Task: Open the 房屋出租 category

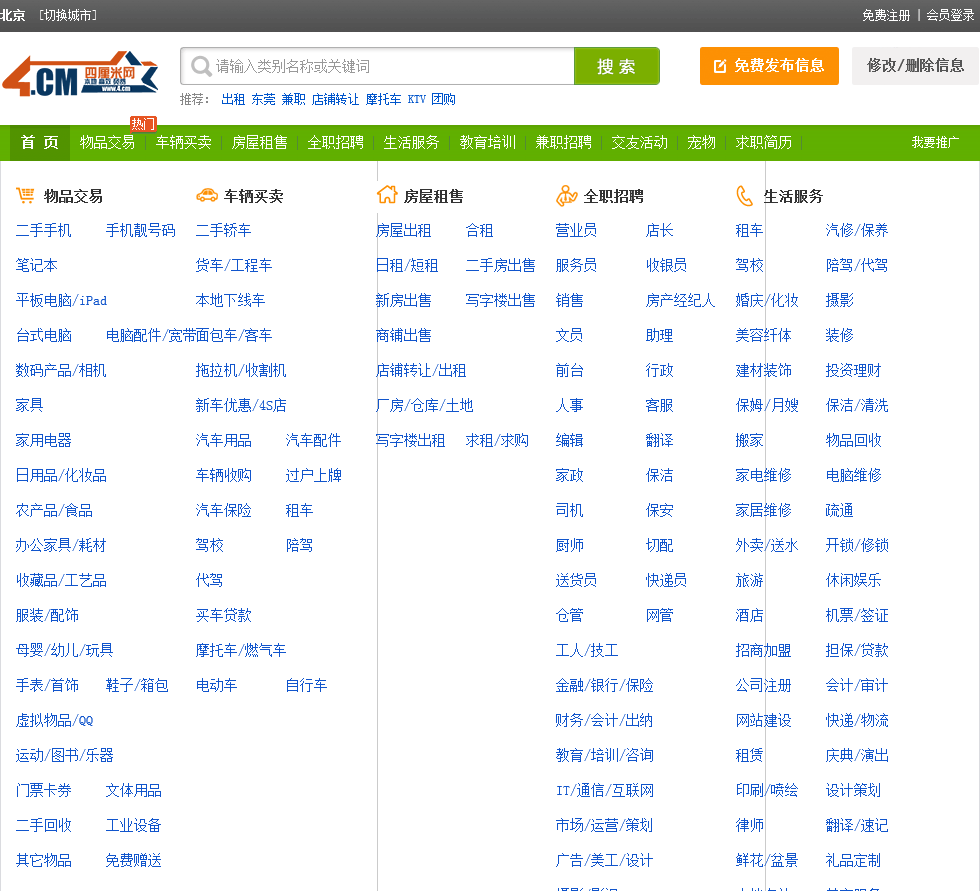Action: coord(404,231)
